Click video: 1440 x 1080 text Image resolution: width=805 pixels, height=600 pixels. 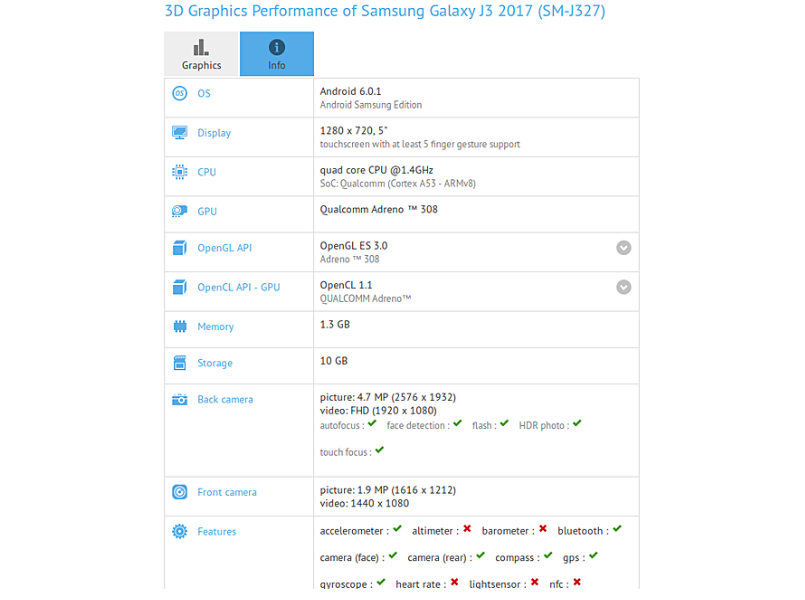(x=365, y=504)
